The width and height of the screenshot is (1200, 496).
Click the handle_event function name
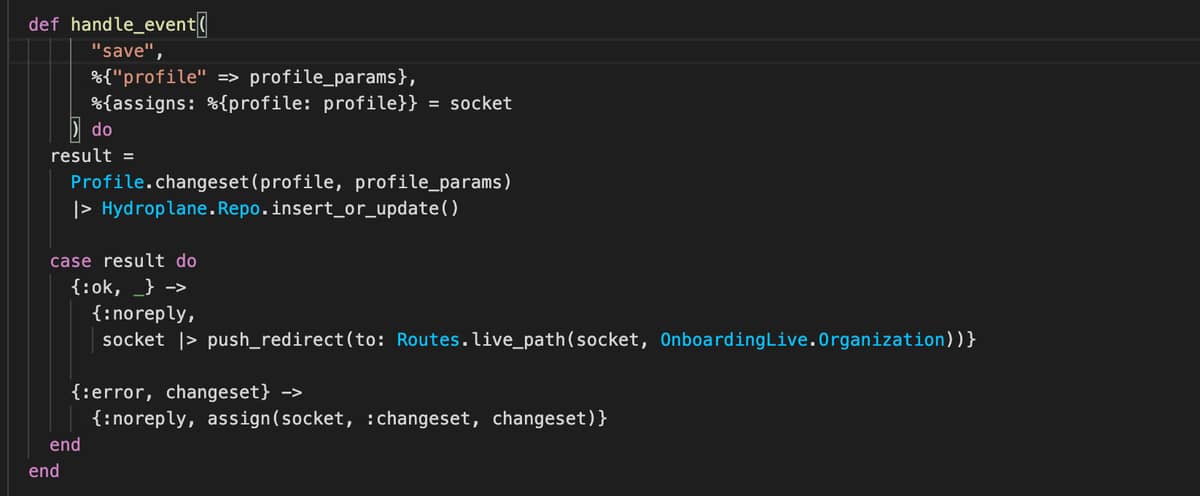click(x=134, y=25)
